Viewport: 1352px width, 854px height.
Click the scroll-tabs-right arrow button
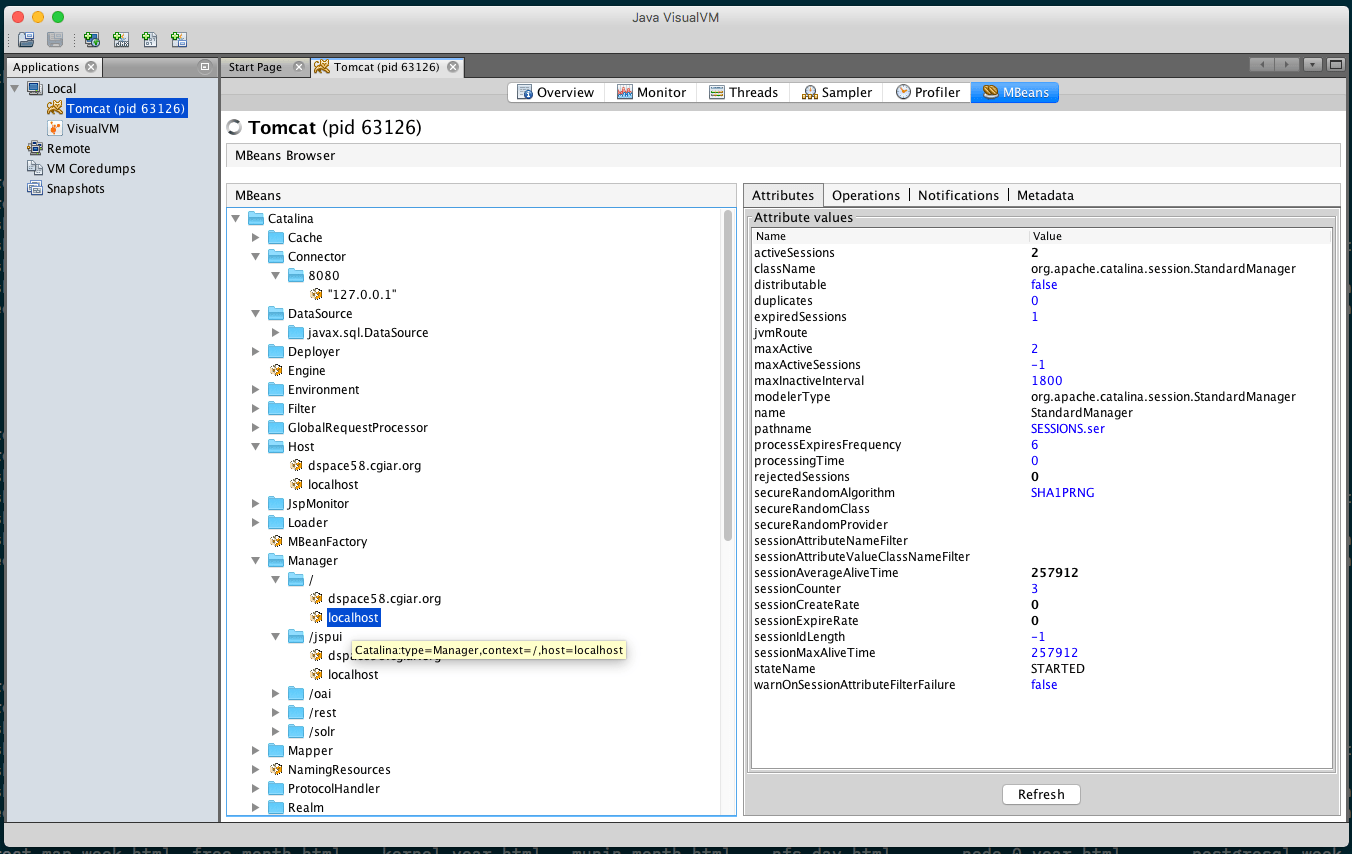pyautogui.click(x=1287, y=65)
